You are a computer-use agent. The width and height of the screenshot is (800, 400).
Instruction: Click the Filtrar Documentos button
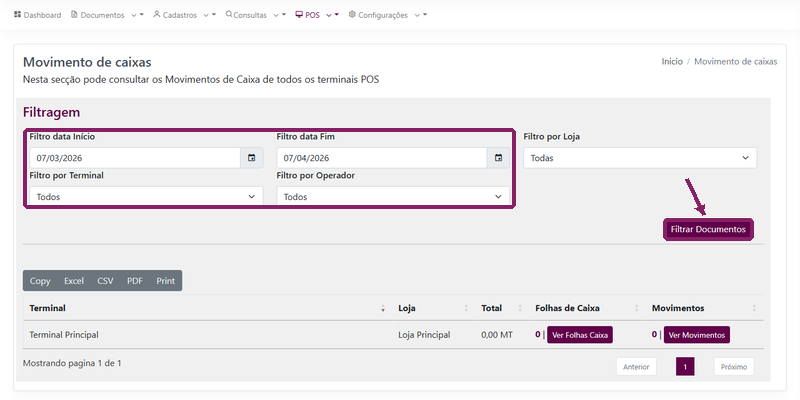tap(708, 229)
